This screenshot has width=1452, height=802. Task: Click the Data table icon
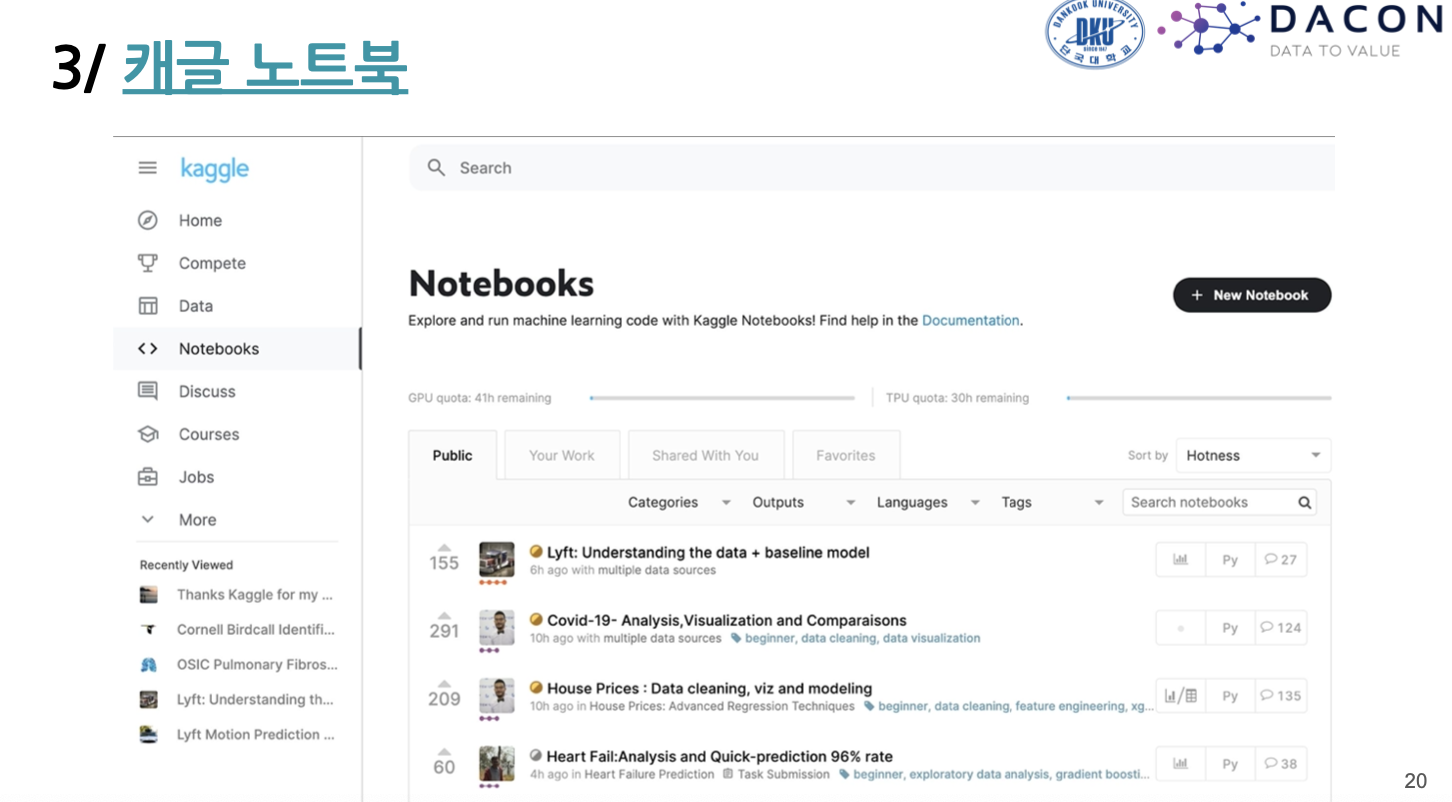pyautogui.click(x=148, y=306)
